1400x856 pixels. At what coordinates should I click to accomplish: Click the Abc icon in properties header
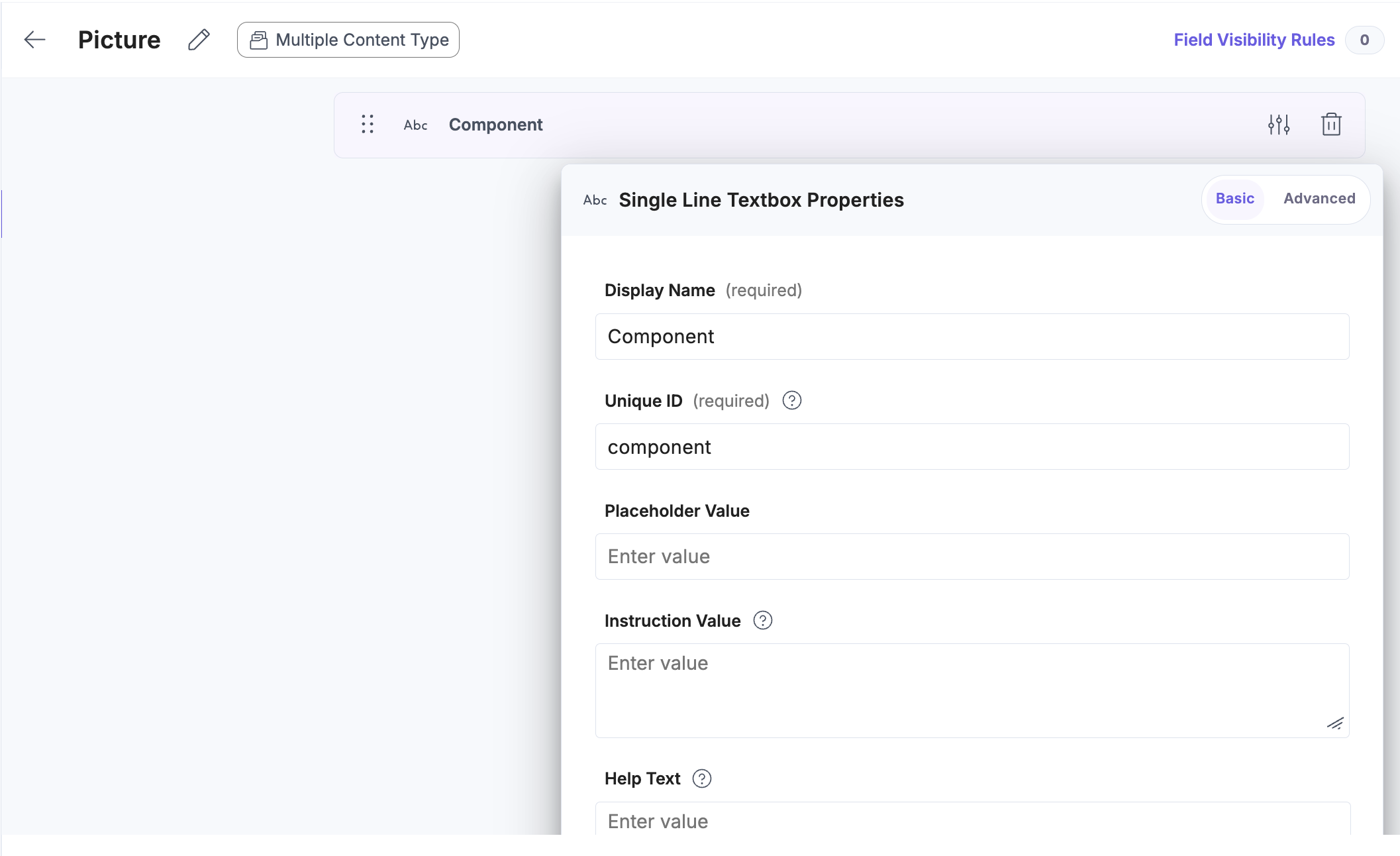595,200
